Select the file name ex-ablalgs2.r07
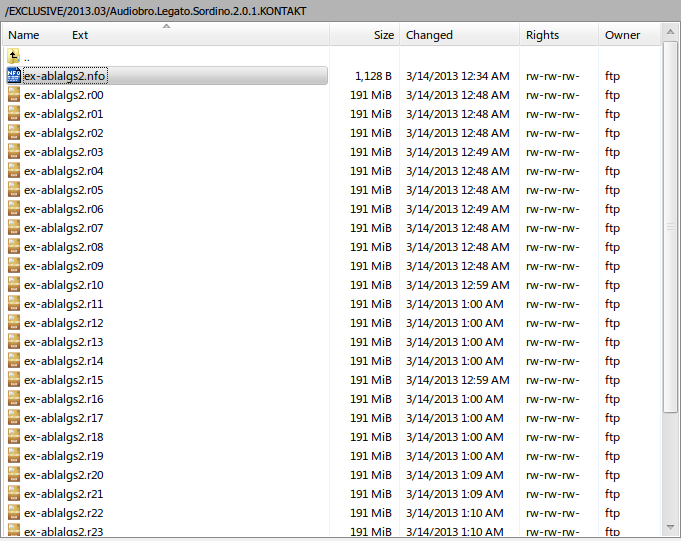 pyautogui.click(x=64, y=228)
